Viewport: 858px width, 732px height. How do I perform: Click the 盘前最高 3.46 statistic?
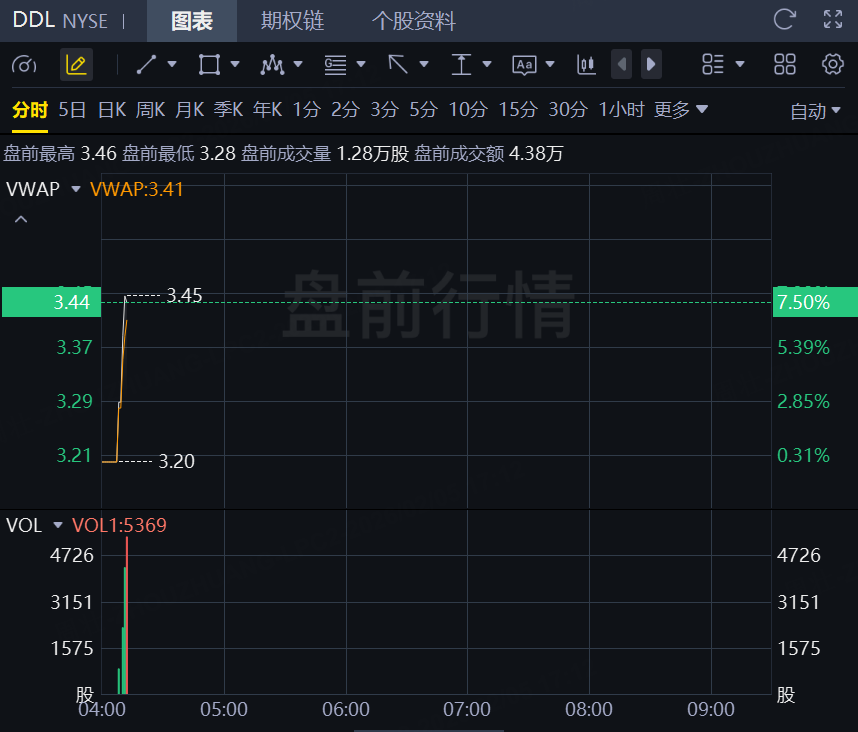(x=60, y=154)
